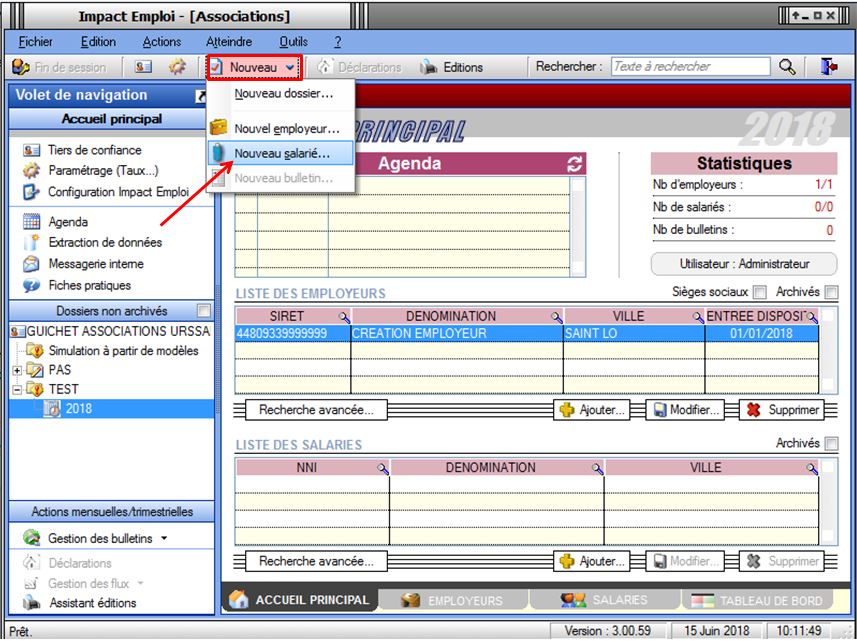
Task: Click the person icon next to Nouveau salarié
Action: pyautogui.click(x=219, y=154)
